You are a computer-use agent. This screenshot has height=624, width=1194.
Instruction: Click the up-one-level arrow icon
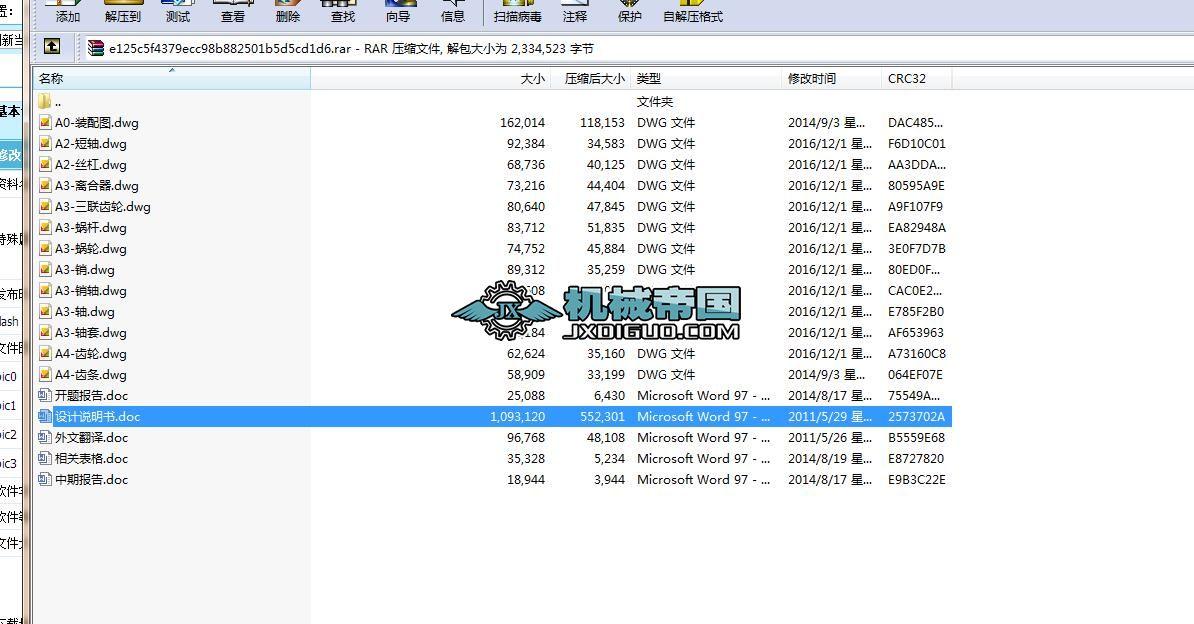(x=52, y=46)
